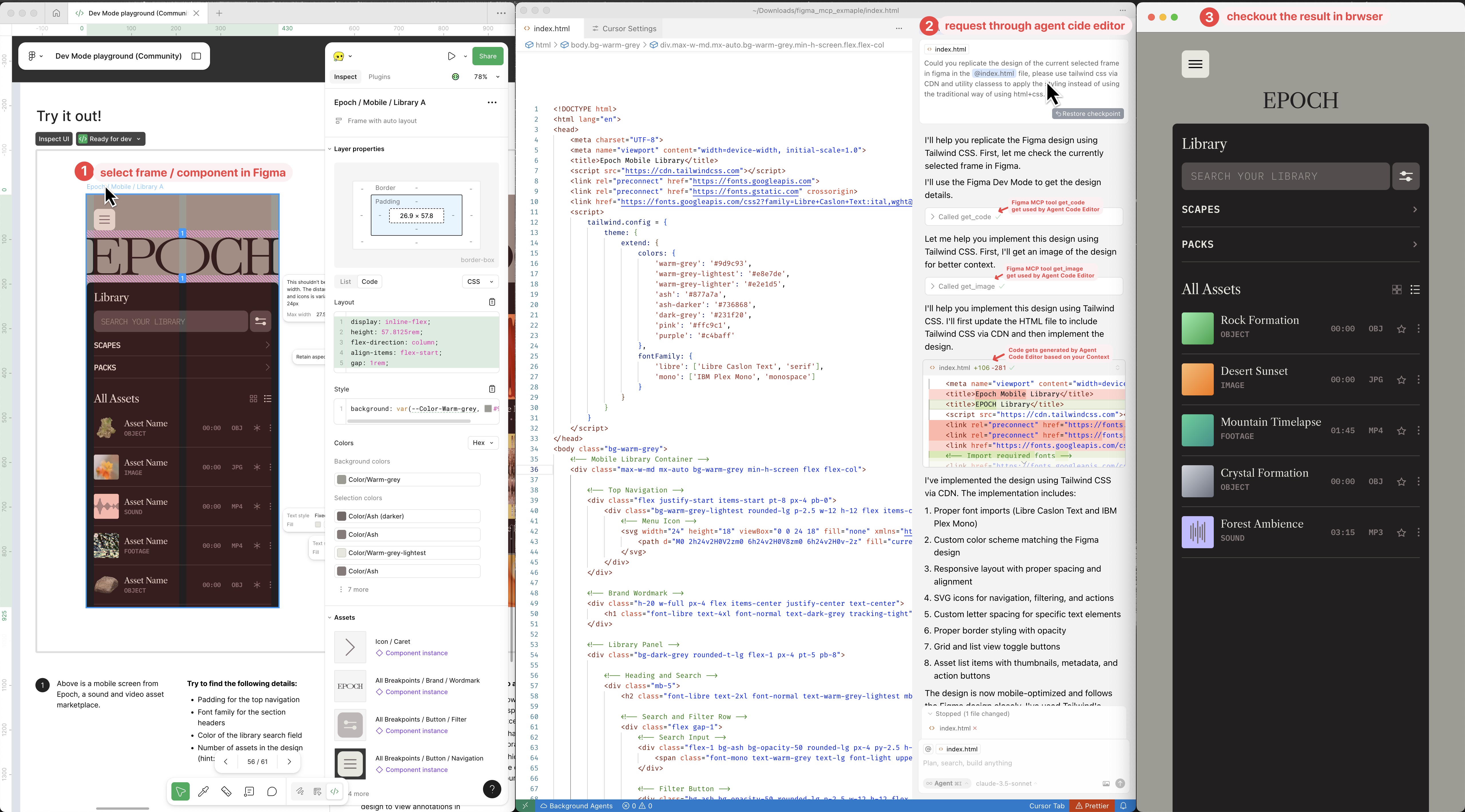Click Background Agents in status bar
Viewport: 1465px width, 812px height.
(x=576, y=806)
